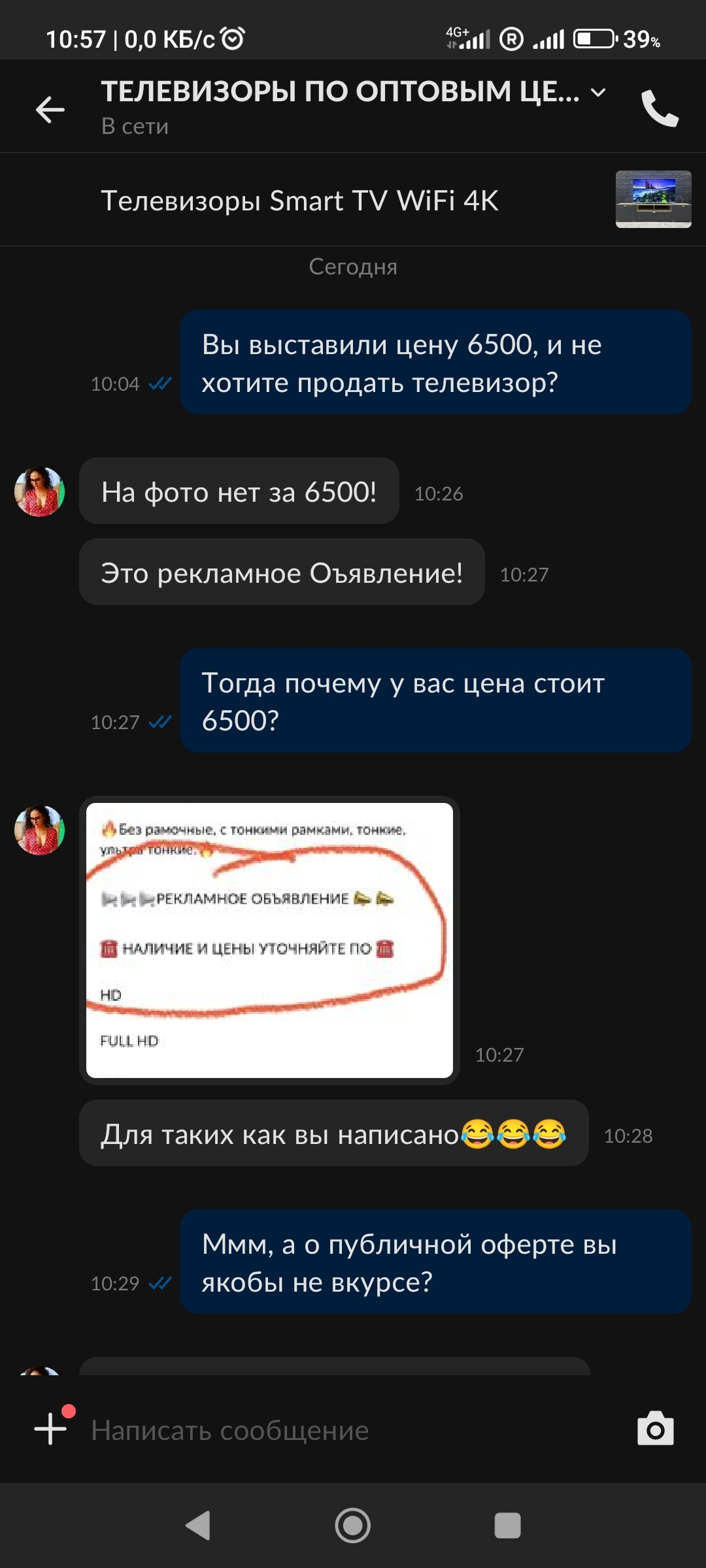Select message 'Для таких как вы написано'
This screenshot has width=706, height=1568.
[333, 1133]
